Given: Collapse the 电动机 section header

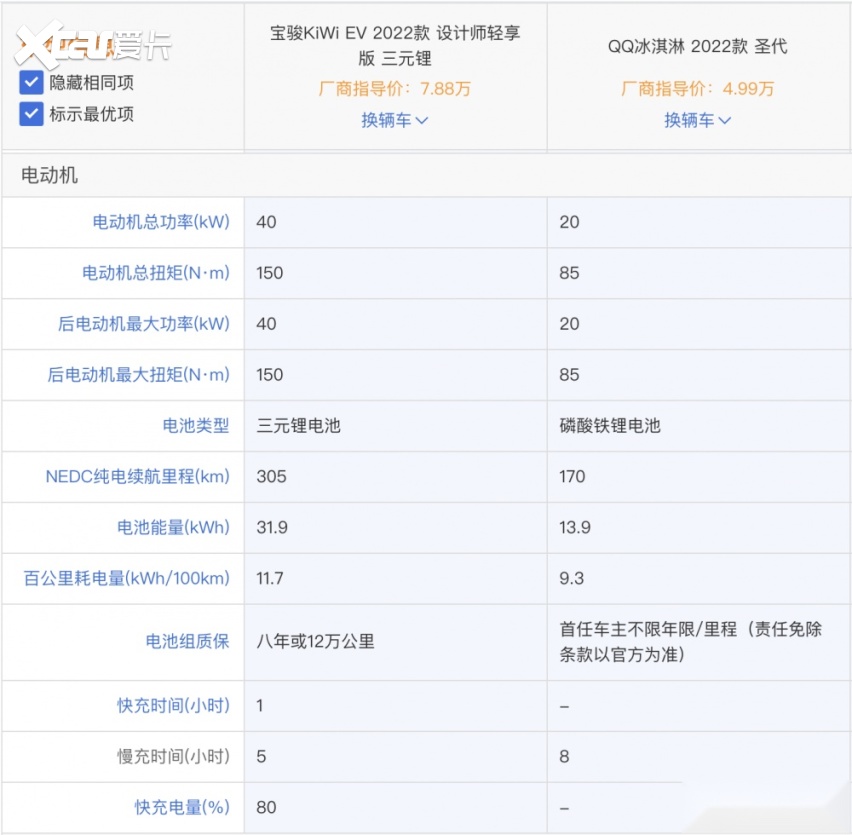Looking at the screenshot, I should coord(50,175).
